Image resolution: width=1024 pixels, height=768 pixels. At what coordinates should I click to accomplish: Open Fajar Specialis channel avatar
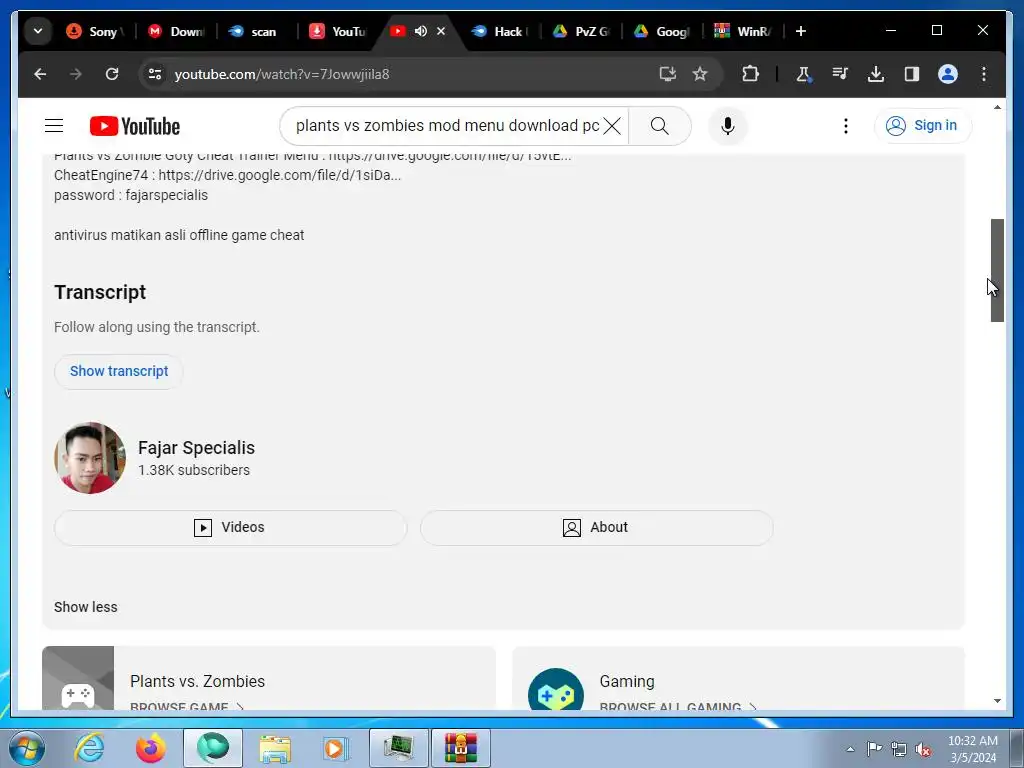click(x=90, y=458)
